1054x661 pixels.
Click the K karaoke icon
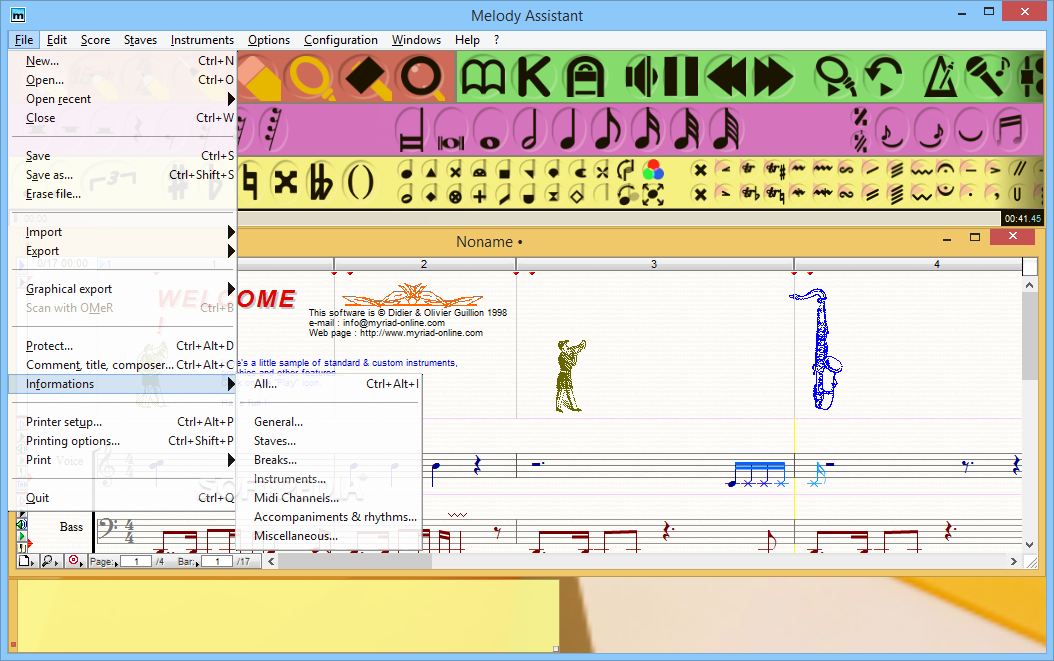click(534, 78)
